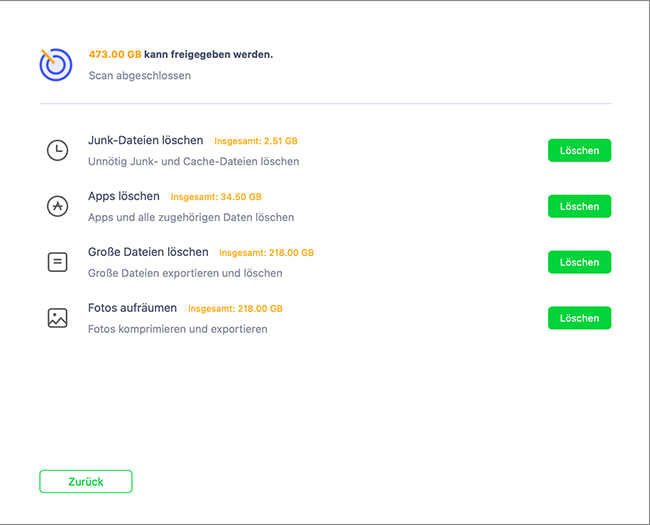Click the 'Insgesamt: 34.50 GB' total label
This screenshot has width=650, height=525.
pos(216,197)
